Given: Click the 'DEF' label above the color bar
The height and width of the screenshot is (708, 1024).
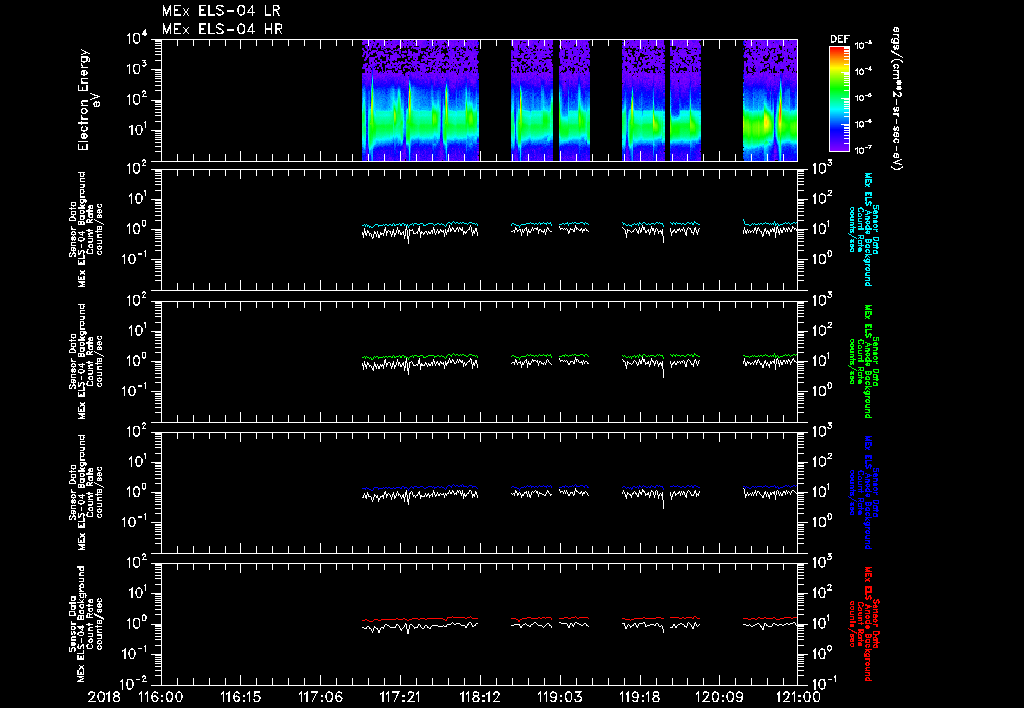Looking at the screenshot, I should click(x=839, y=39).
